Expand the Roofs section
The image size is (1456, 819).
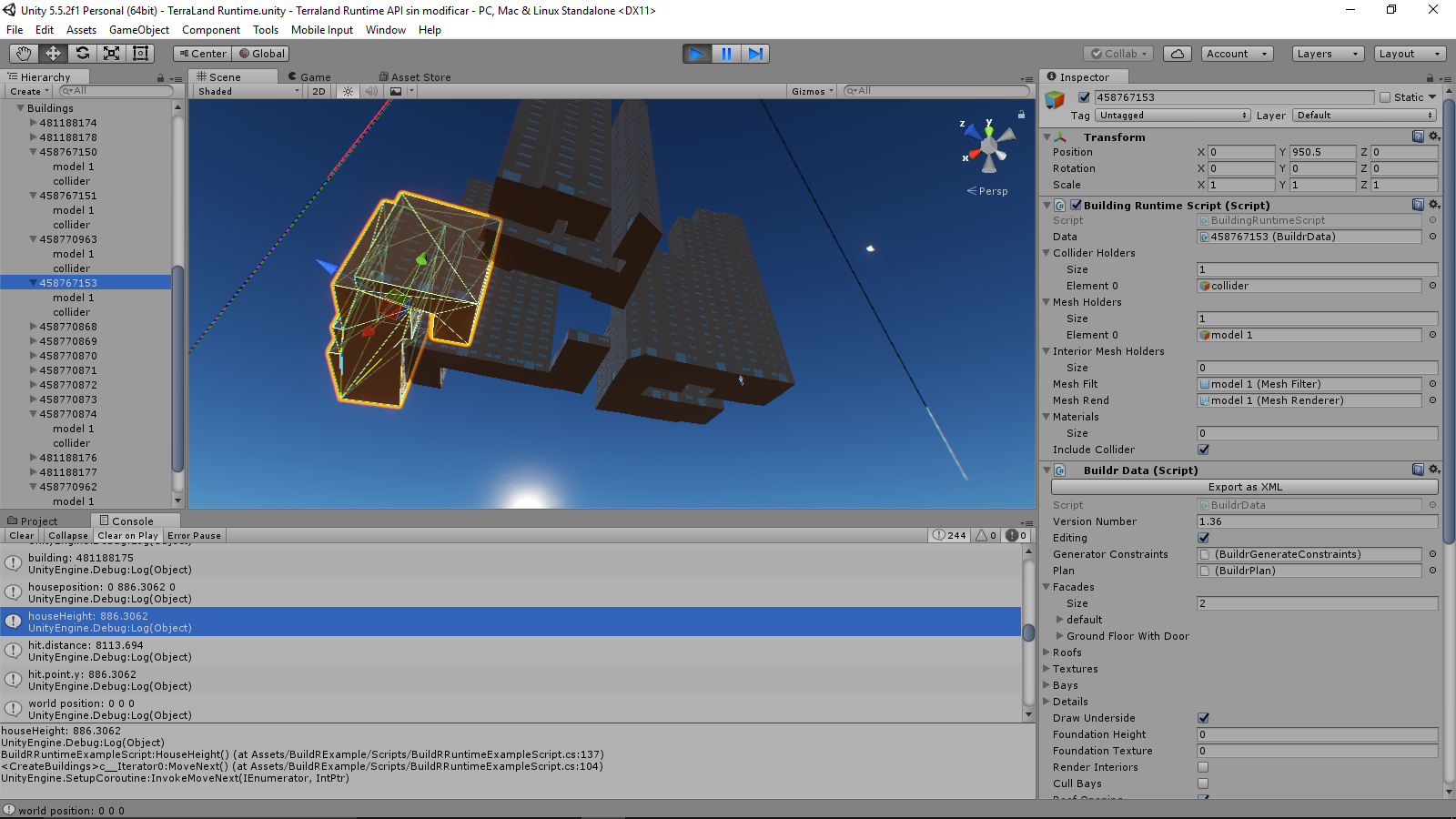pyautogui.click(x=1046, y=652)
